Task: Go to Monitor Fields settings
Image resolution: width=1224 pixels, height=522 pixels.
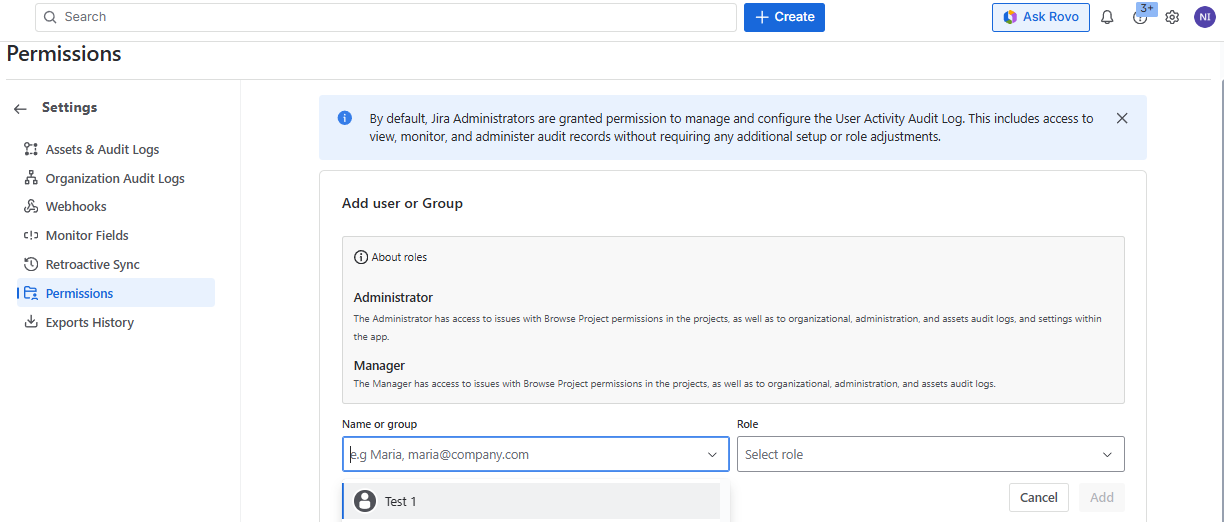Action: point(115,236)
